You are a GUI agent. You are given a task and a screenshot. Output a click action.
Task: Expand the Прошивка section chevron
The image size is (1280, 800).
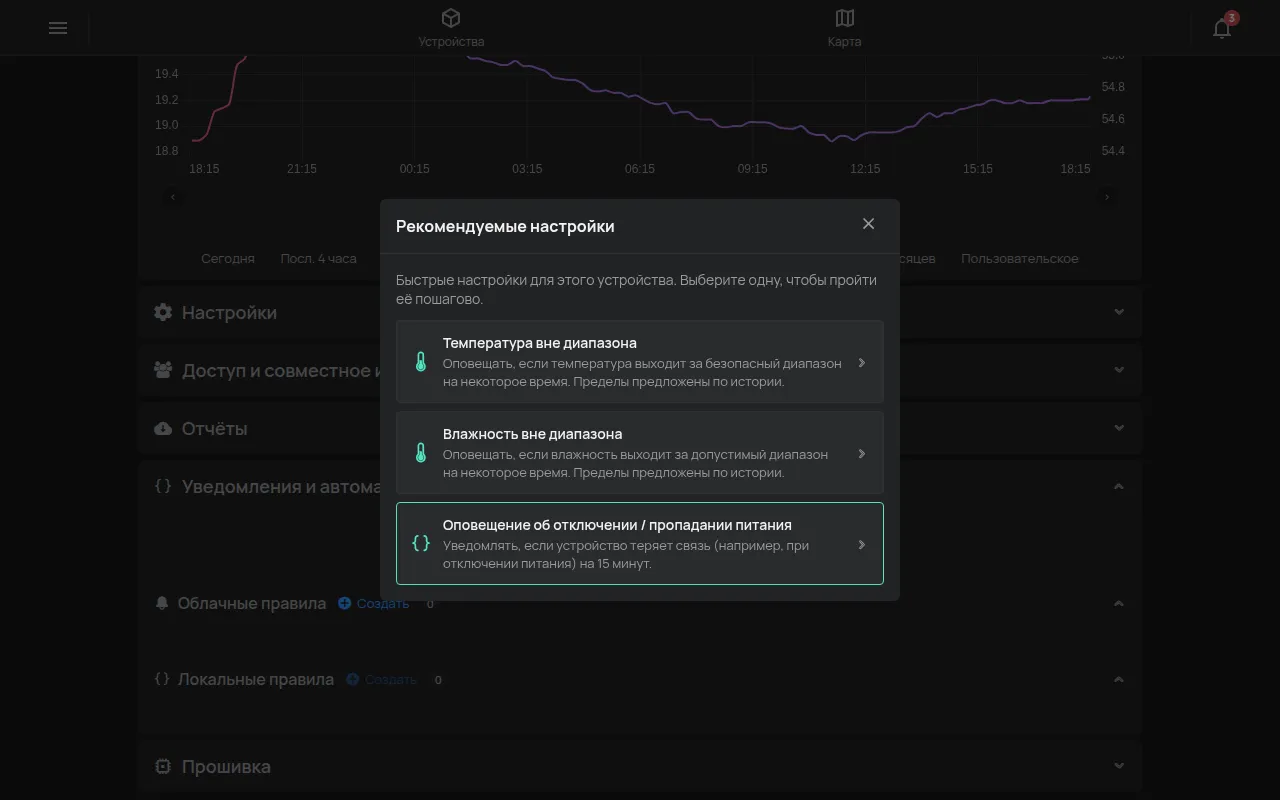pos(1119,766)
